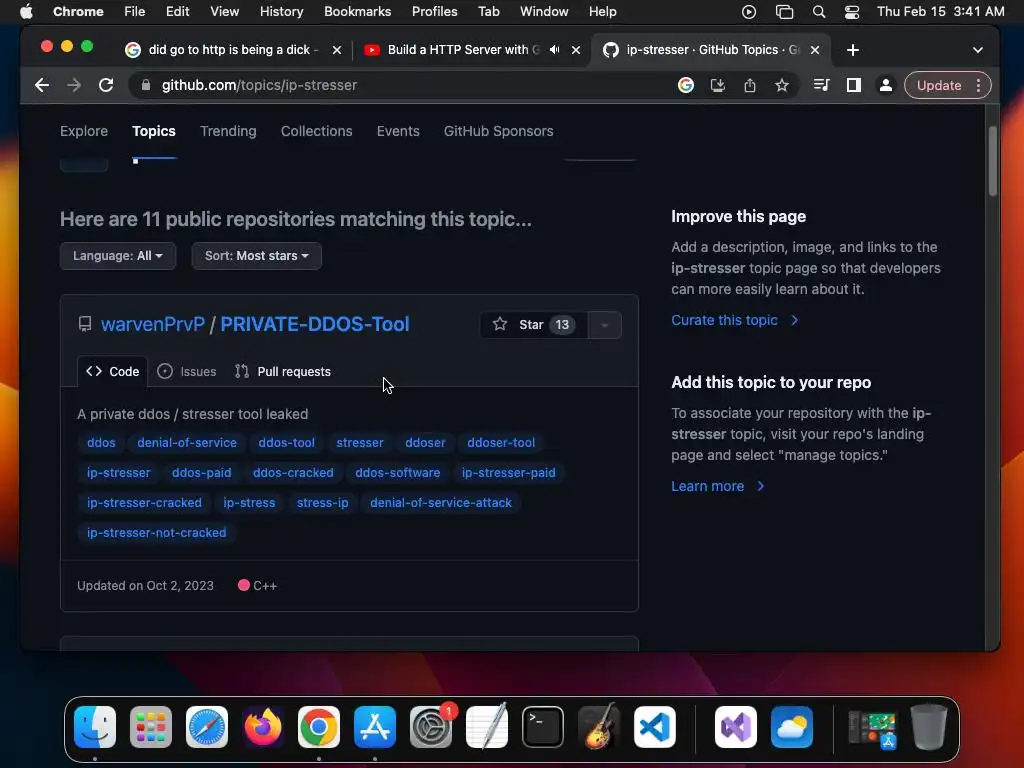Expand the Language: All dropdown
Image resolution: width=1024 pixels, height=768 pixels.
pyautogui.click(x=118, y=256)
